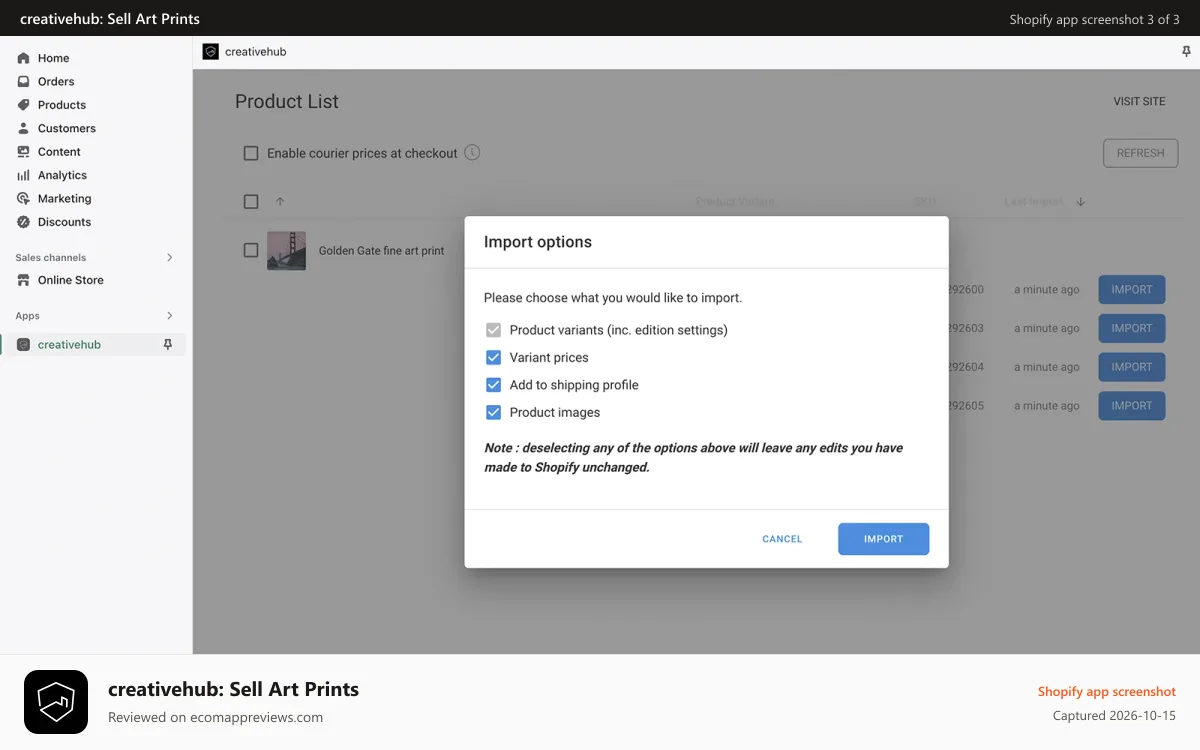Image resolution: width=1200 pixels, height=750 pixels.
Task: Open the Golden Gate print thumbnail
Action: pyautogui.click(x=286, y=251)
